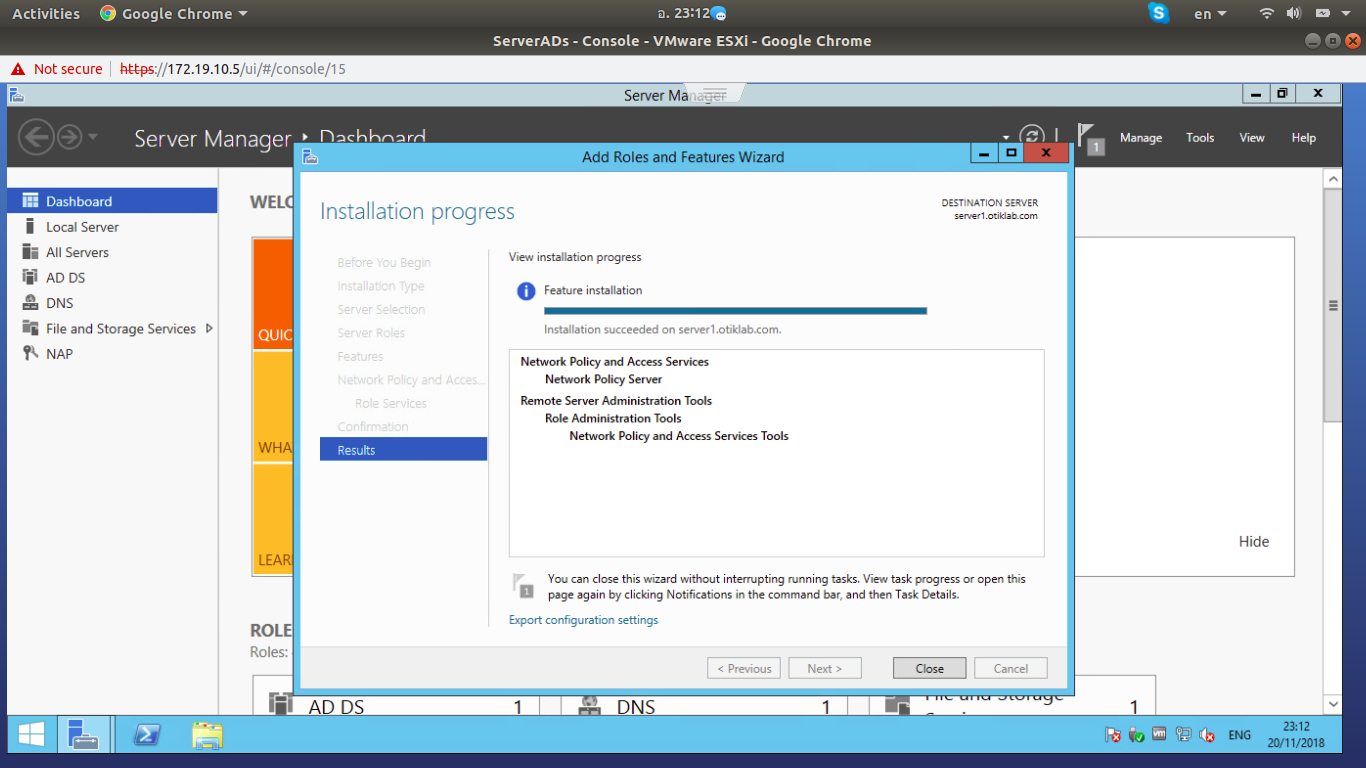Refresh the Server Manager dashboard

coord(1032,137)
